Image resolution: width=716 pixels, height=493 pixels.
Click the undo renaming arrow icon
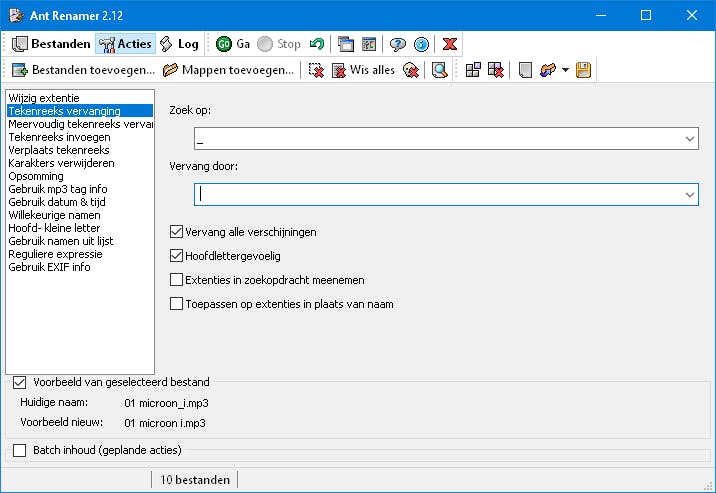tap(317, 44)
